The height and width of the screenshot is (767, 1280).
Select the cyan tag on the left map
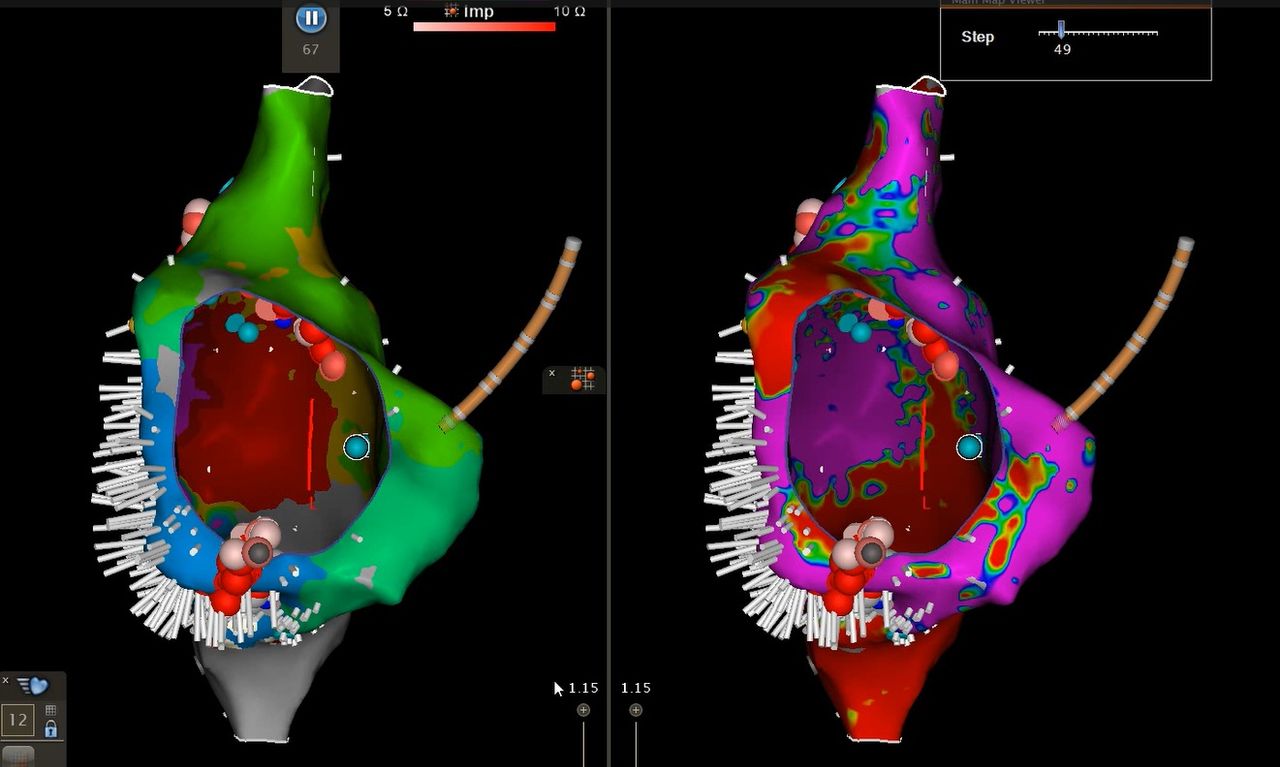click(x=356, y=447)
